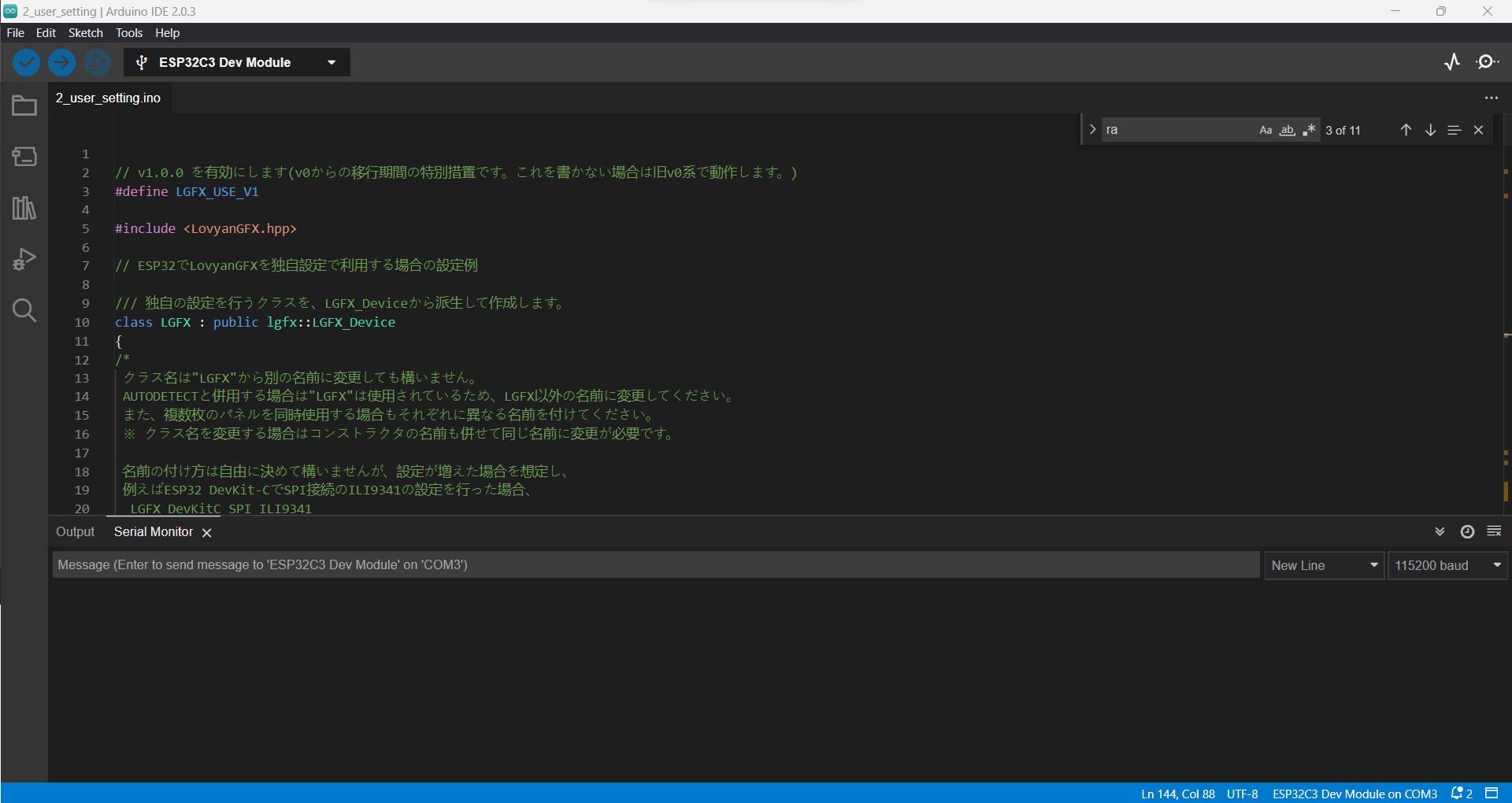Open the New Line ending dropdown
The height and width of the screenshot is (803, 1512).
pos(1324,564)
